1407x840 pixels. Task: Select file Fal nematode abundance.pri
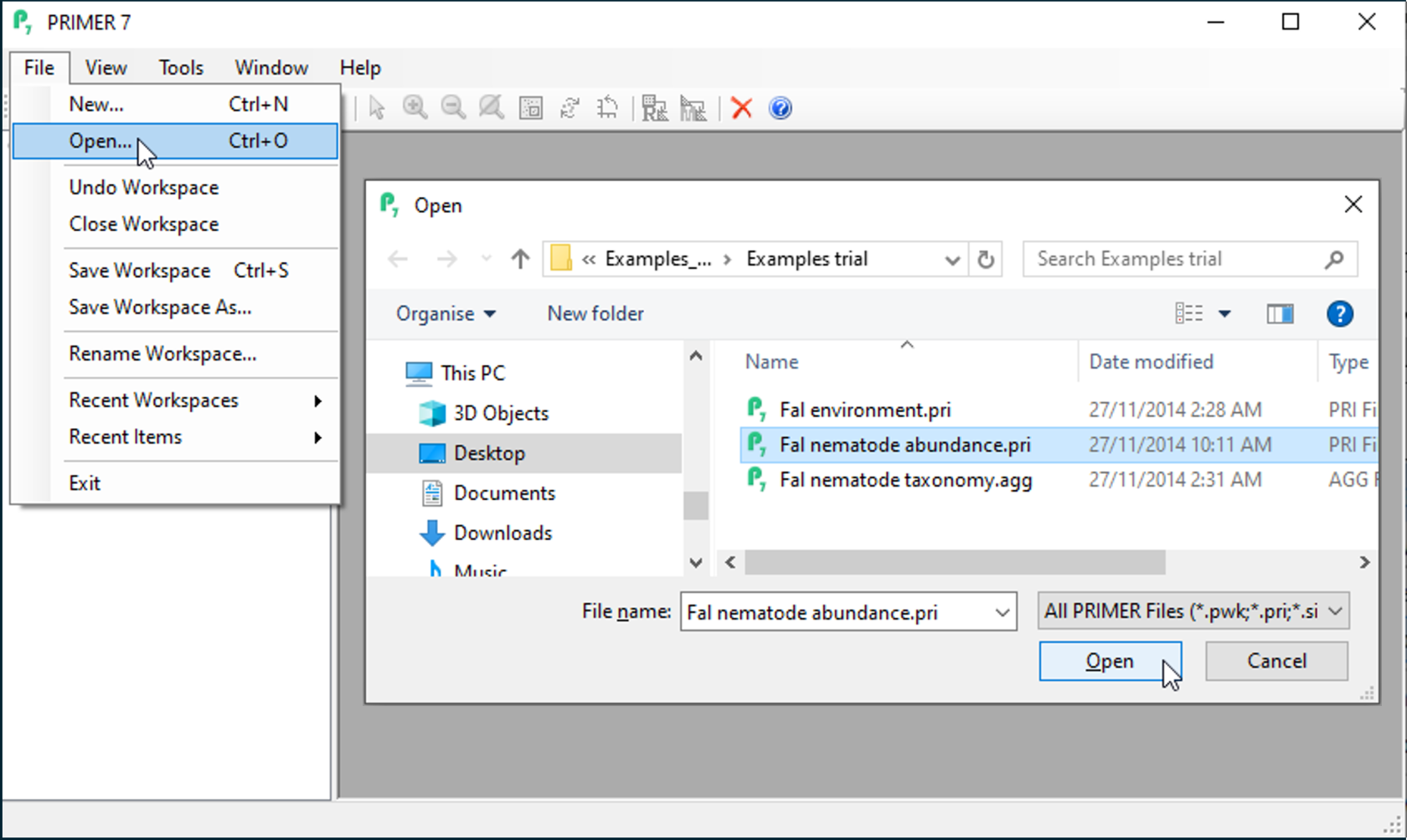tap(1059, 445)
